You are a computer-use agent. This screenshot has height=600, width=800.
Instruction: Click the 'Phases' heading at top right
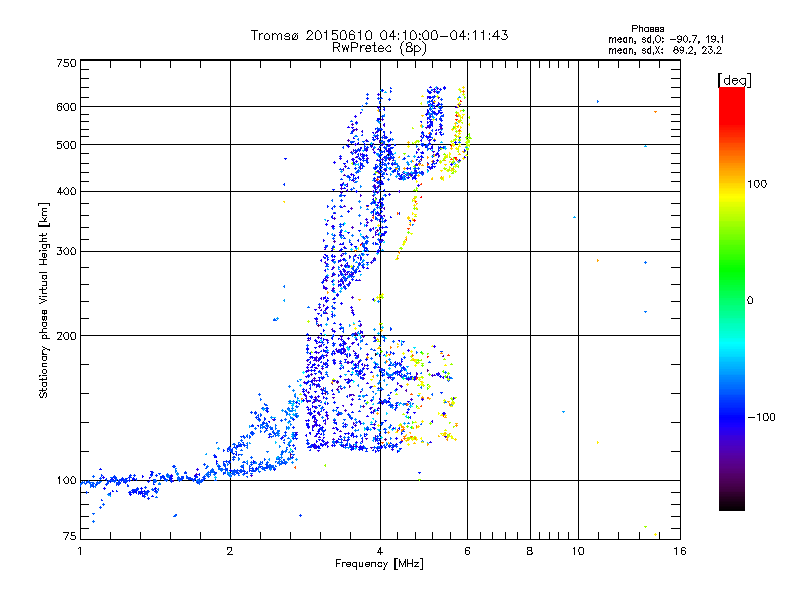pyautogui.click(x=647, y=29)
